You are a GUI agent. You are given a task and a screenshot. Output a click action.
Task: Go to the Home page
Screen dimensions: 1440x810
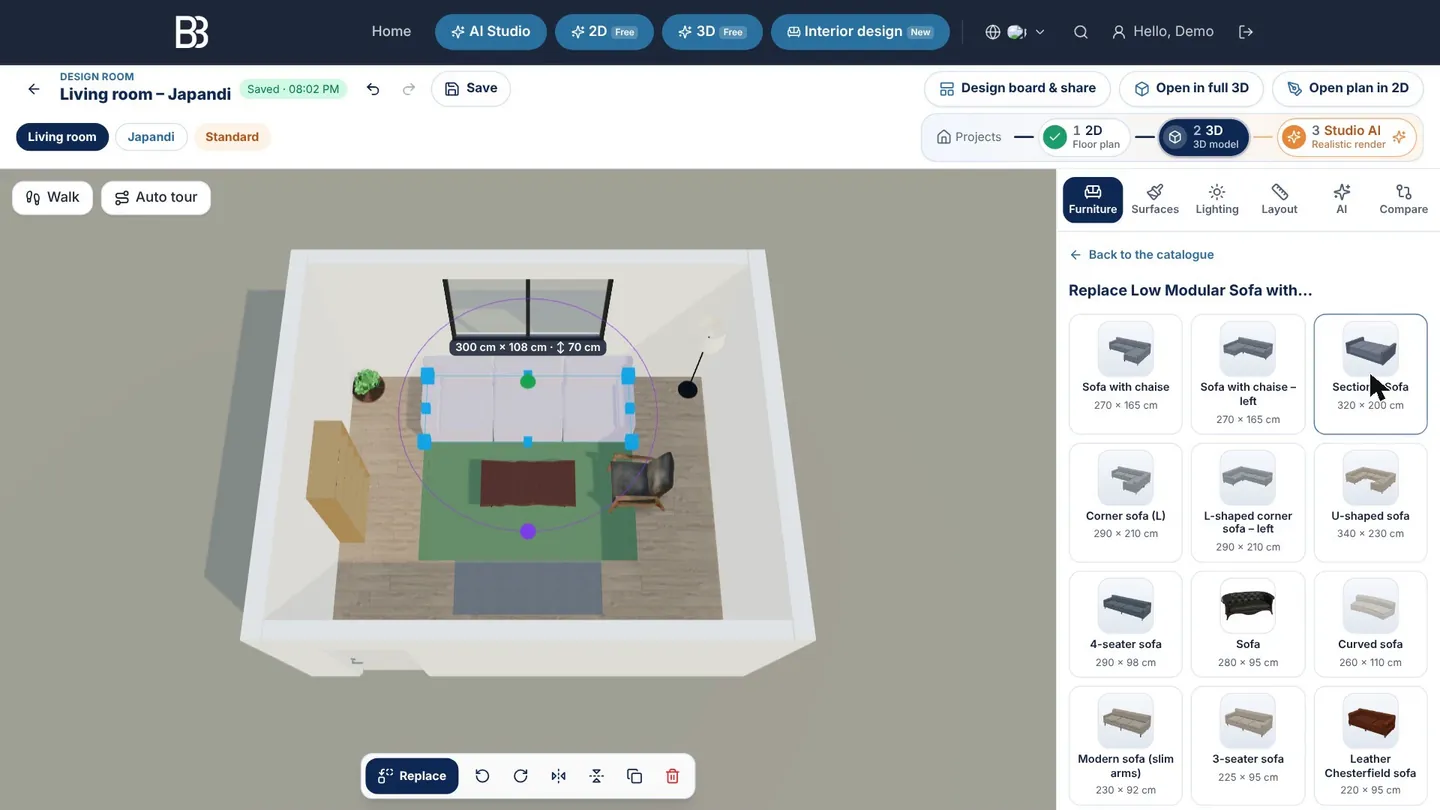coord(391,32)
